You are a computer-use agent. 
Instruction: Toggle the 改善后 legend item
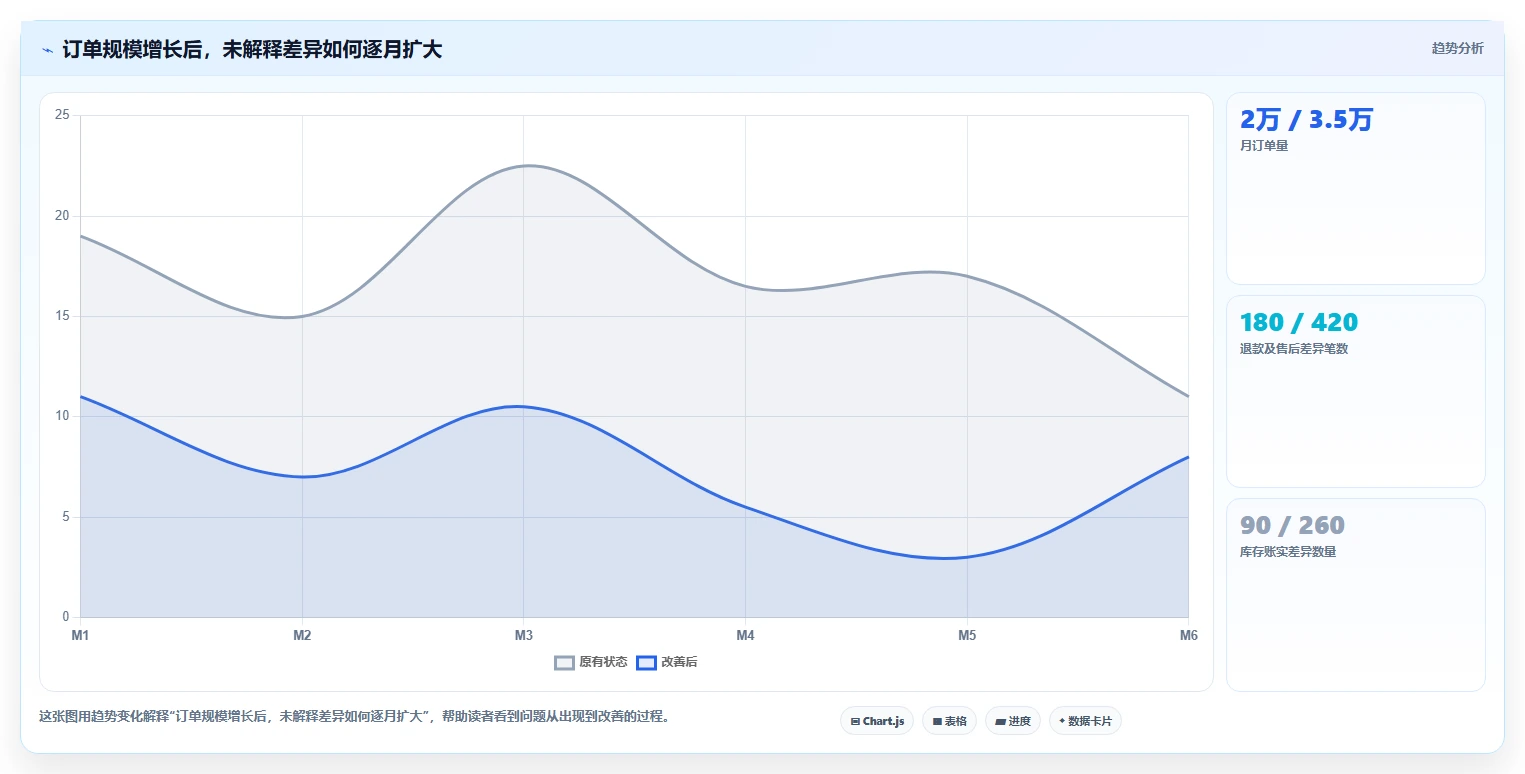[667, 662]
